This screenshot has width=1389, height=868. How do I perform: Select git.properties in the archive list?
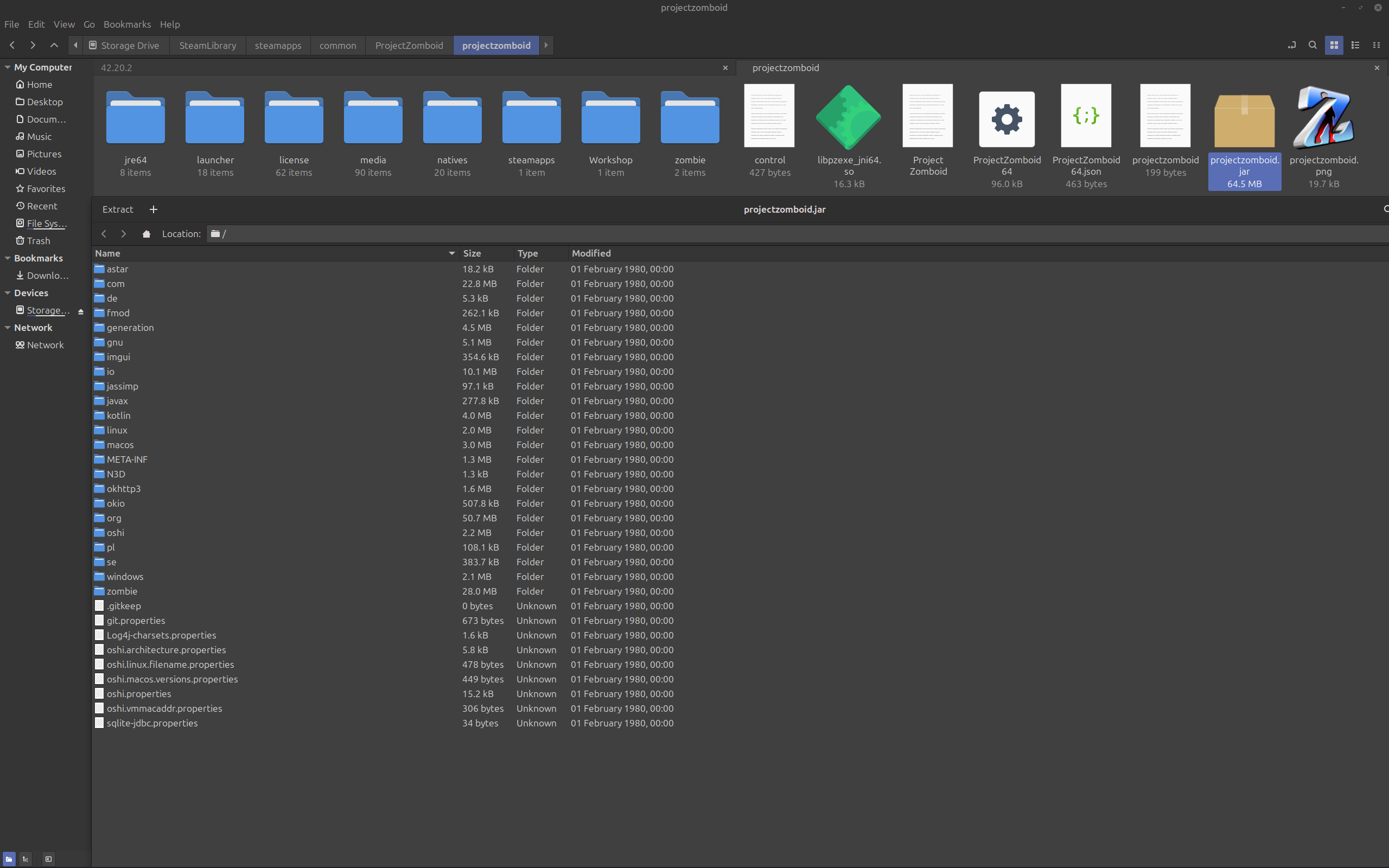(x=136, y=621)
